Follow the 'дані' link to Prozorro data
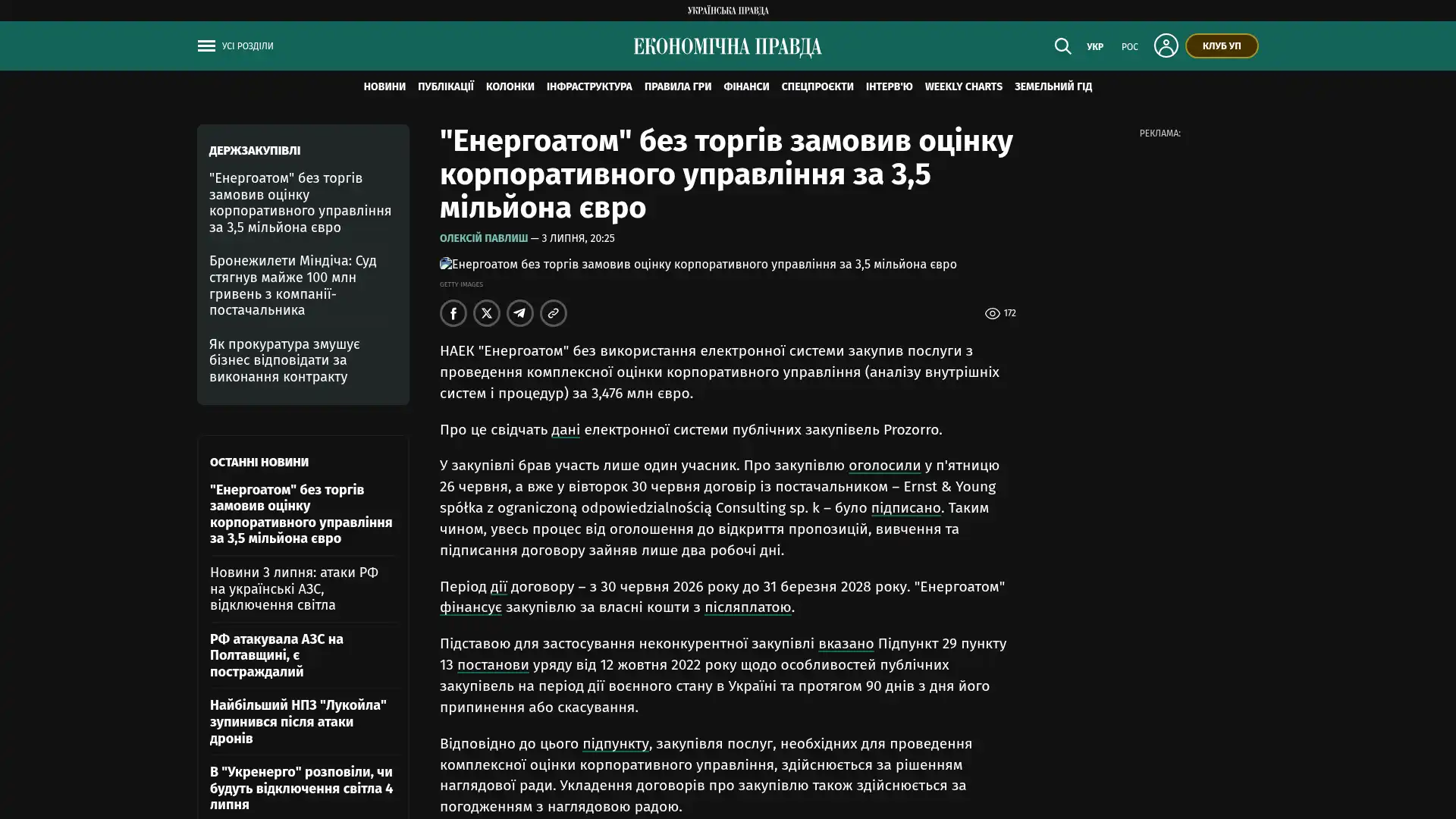The height and width of the screenshot is (819, 1456). [x=566, y=430]
